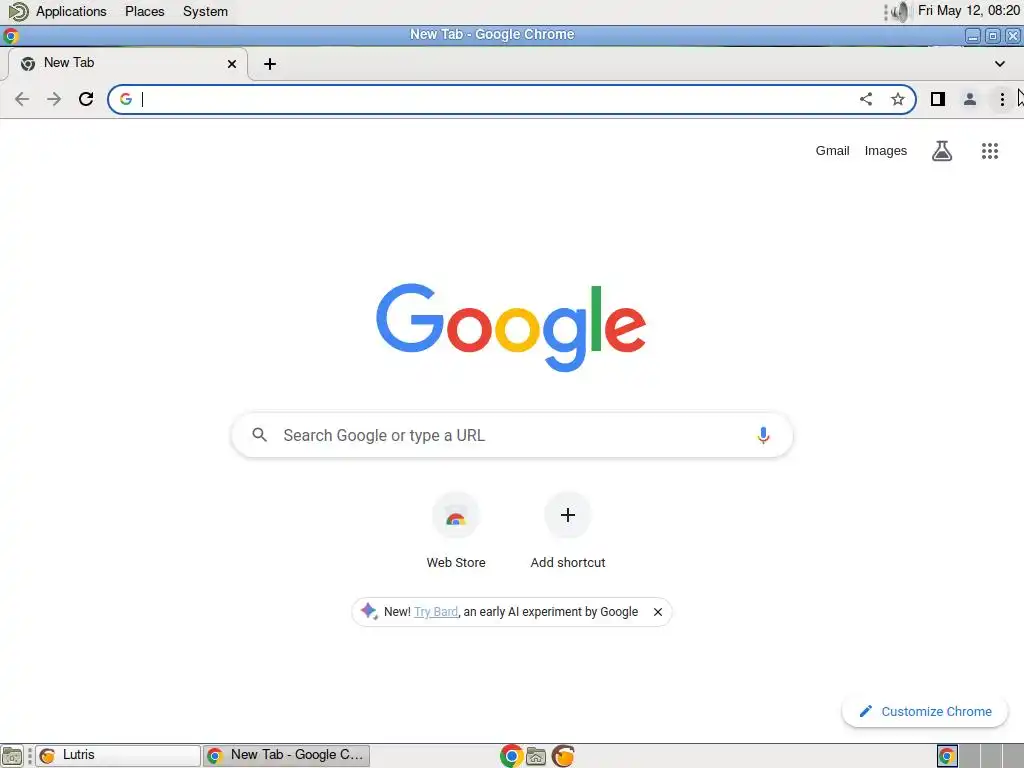The width and height of the screenshot is (1024, 768).
Task: Open Chrome's three-dot menu
Action: [x=1002, y=99]
